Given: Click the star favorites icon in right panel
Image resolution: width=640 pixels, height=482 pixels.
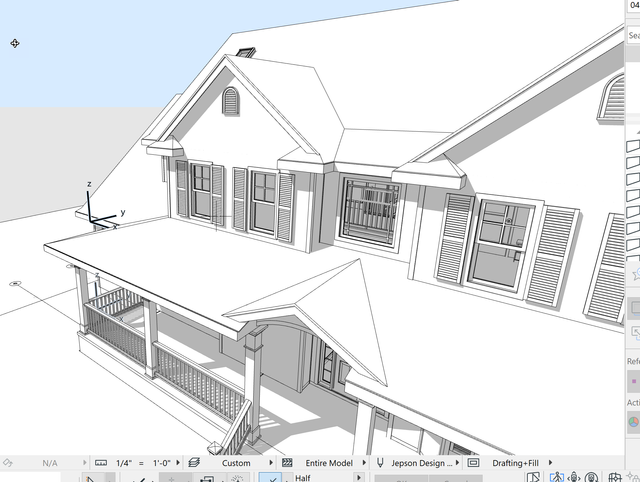Looking at the screenshot, I should [x=636, y=274].
